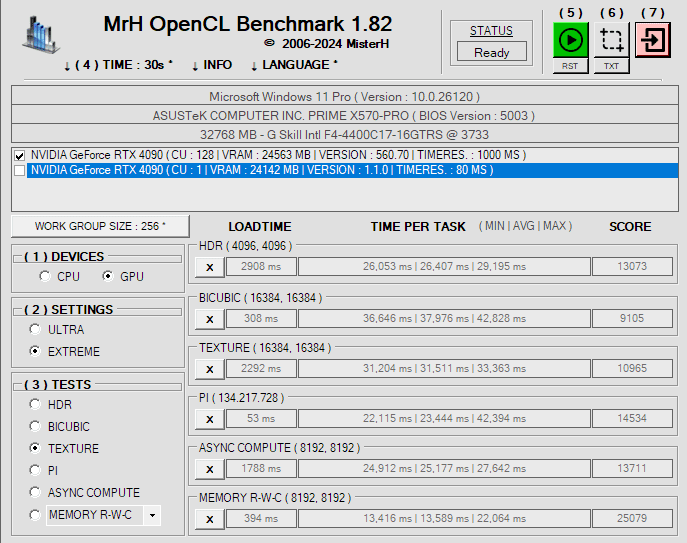This screenshot has width=687, height=543.
Task: Select the ASYNC COMPUTE test radio button
Action: 35,492
